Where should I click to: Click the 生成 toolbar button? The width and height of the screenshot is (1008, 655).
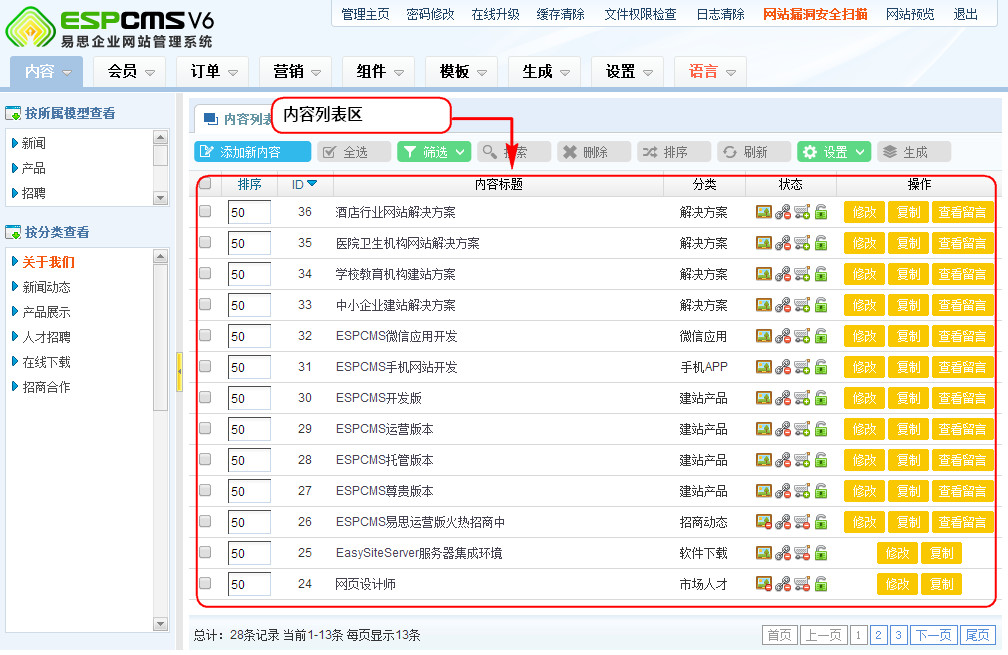coord(914,152)
